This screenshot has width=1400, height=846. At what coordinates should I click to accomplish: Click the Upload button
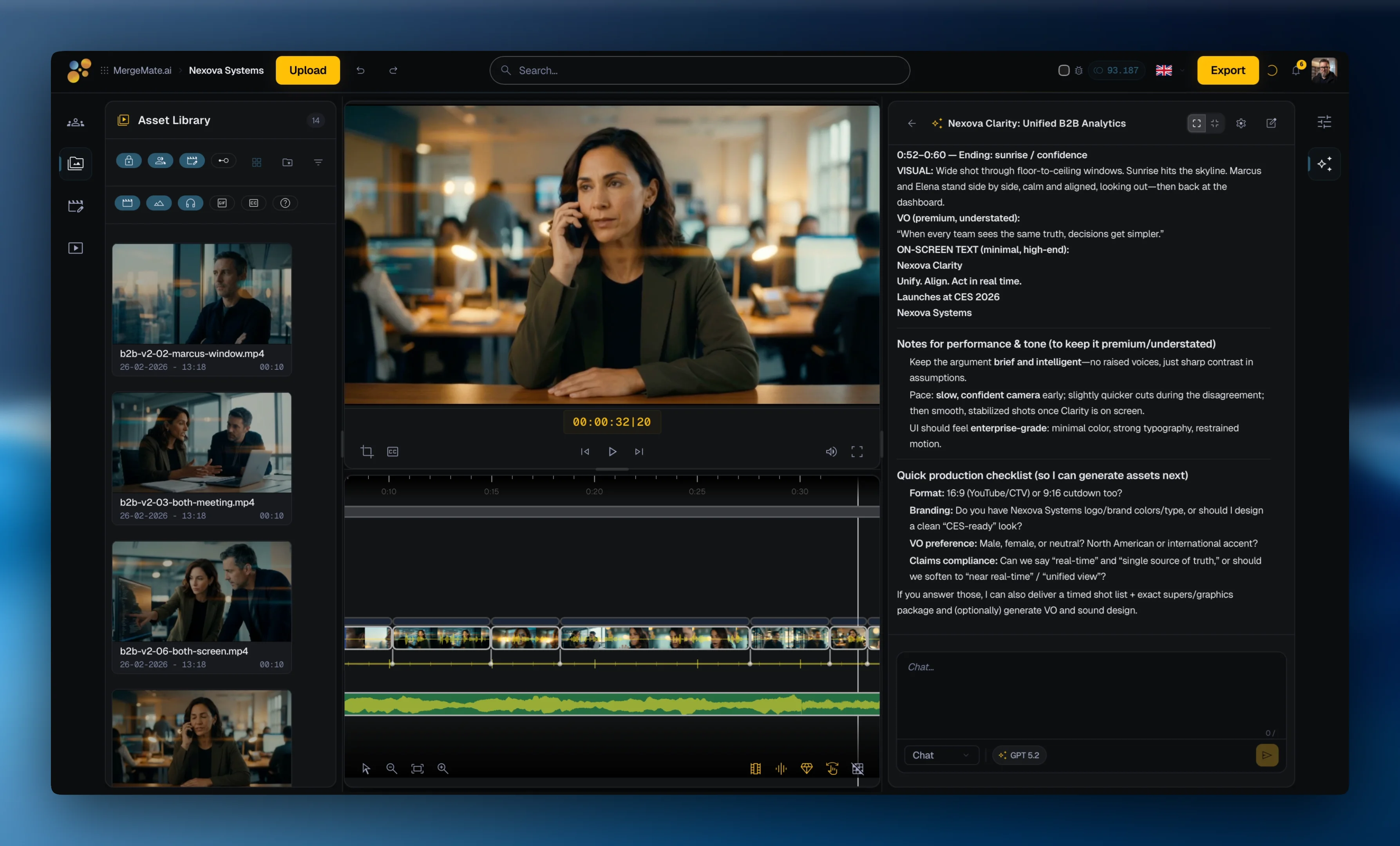[x=307, y=70]
